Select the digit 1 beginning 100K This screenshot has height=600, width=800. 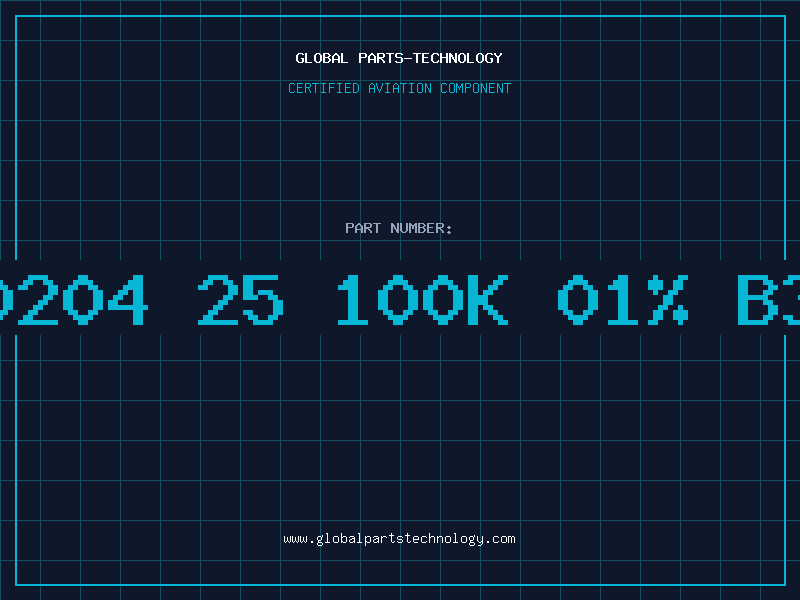coord(353,300)
